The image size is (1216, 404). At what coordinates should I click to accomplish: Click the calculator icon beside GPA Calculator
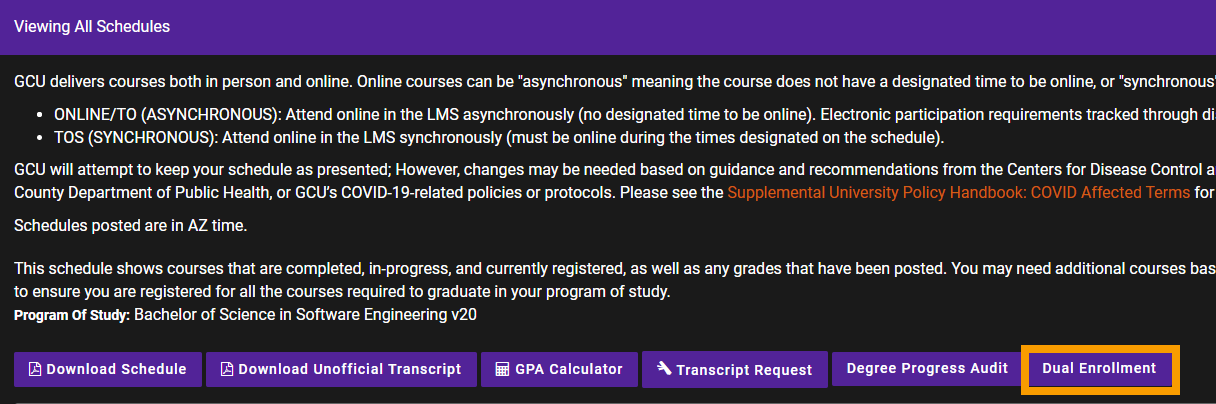[502, 369]
